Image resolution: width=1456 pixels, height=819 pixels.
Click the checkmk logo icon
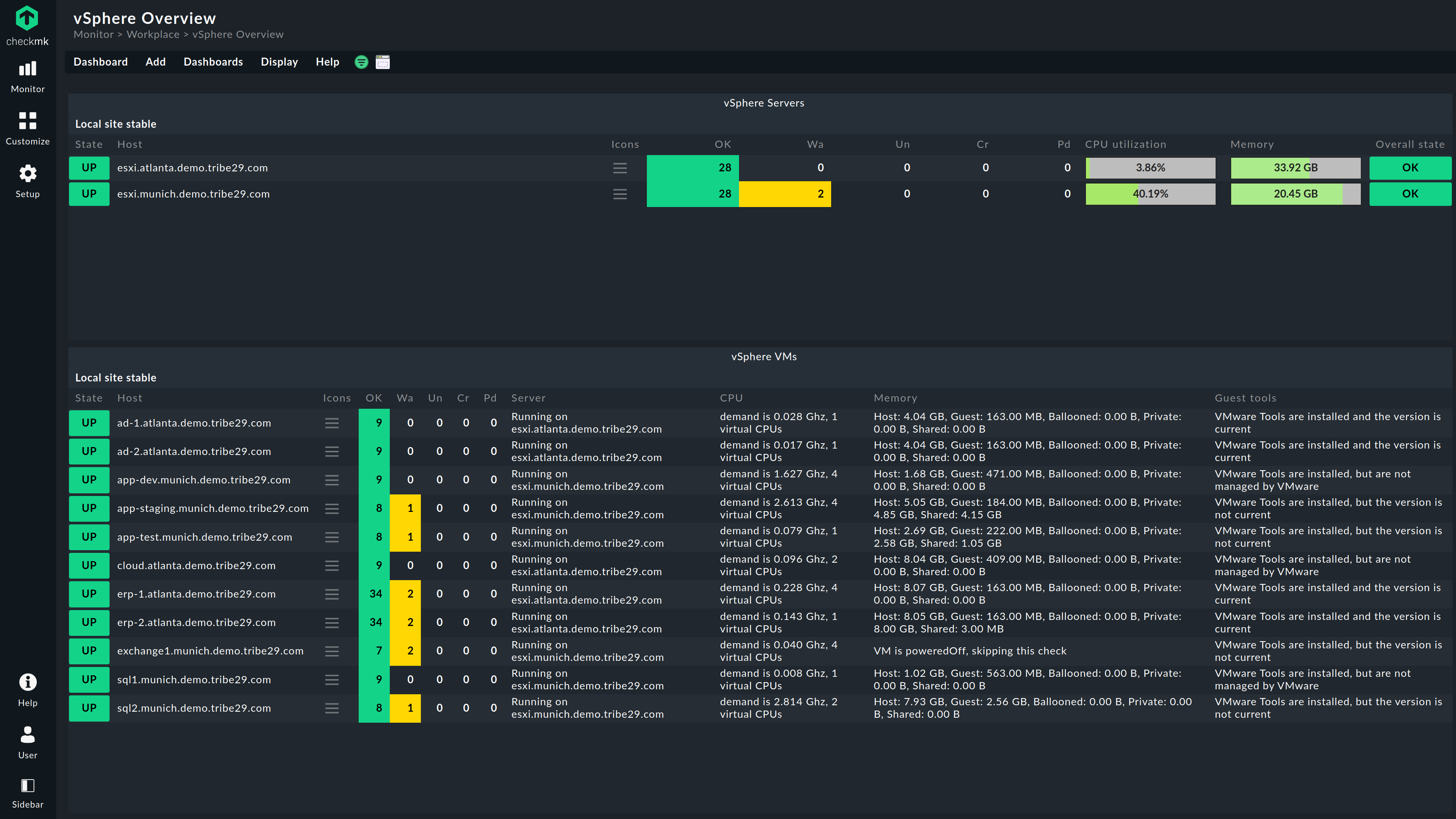tap(27, 19)
